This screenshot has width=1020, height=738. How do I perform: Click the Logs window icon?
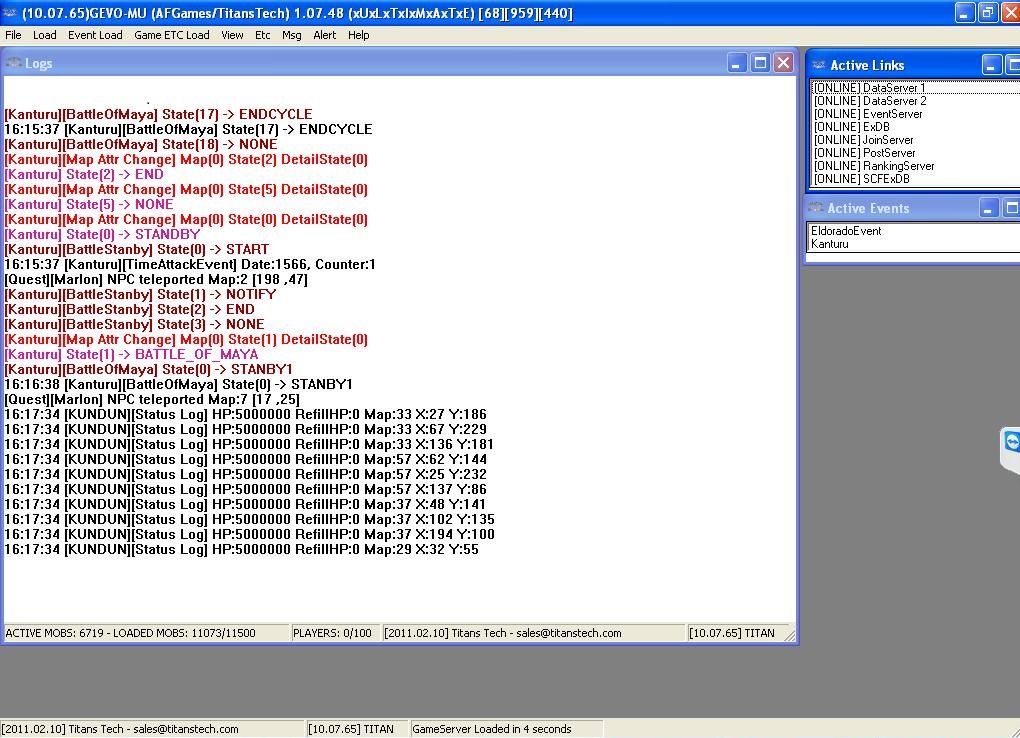[13, 63]
